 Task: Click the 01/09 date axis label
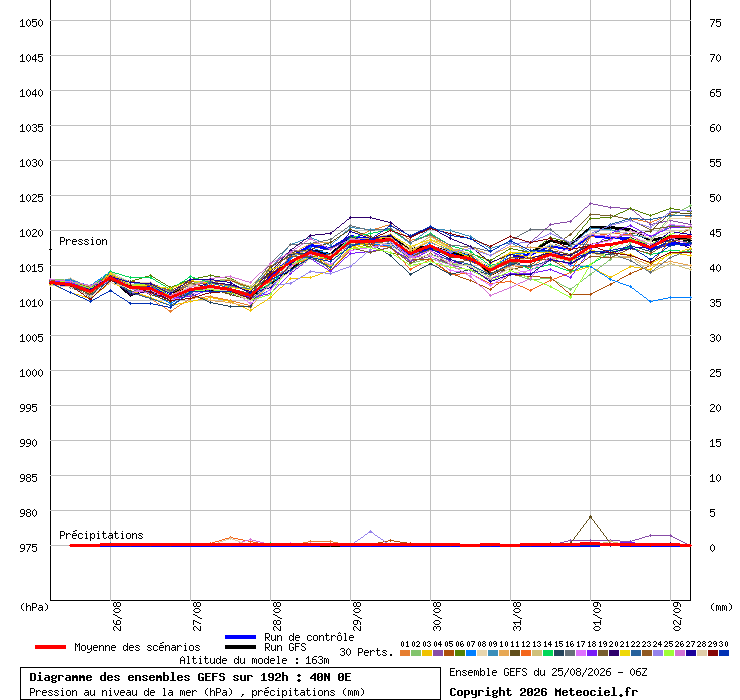click(597, 616)
